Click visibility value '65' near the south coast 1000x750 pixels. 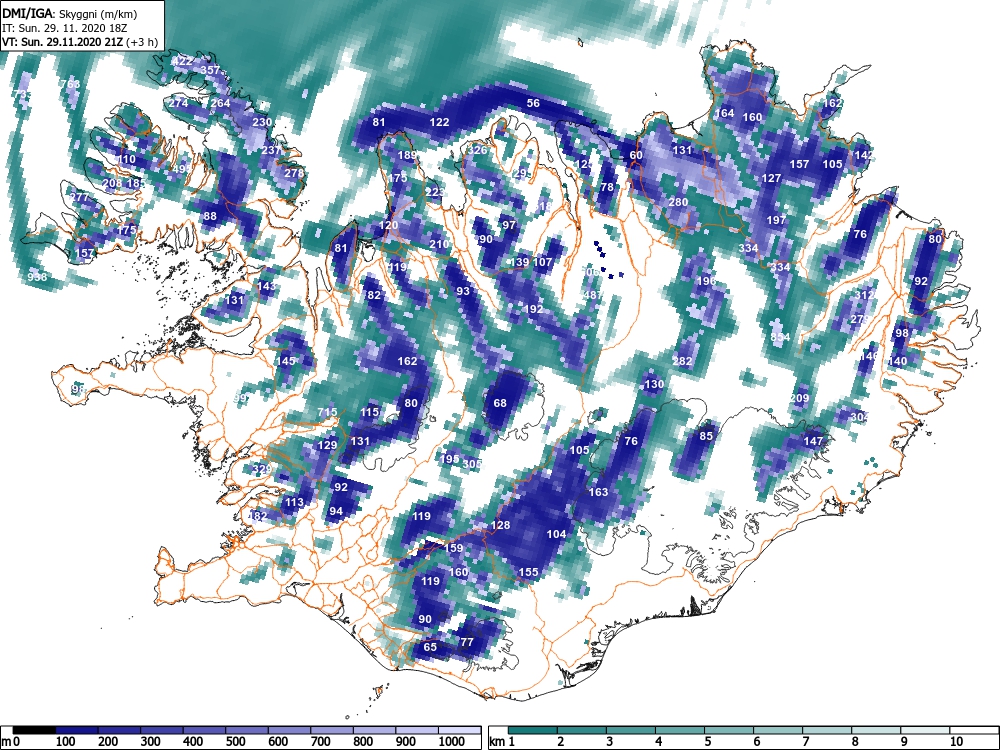430,647
